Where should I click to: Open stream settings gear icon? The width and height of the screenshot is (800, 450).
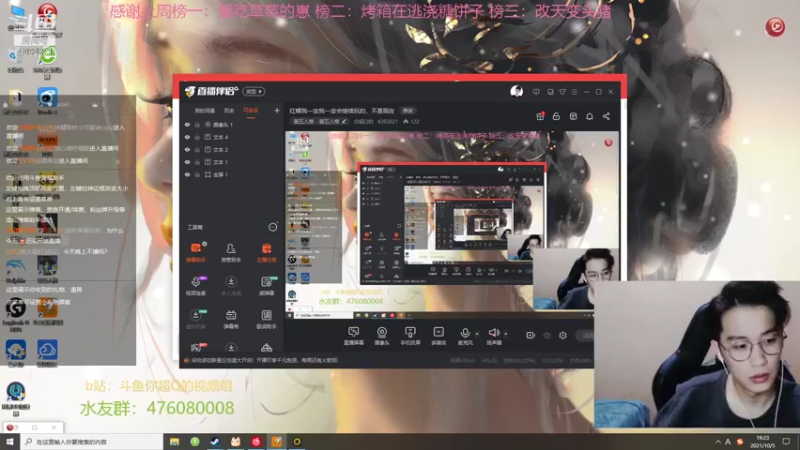563,335
